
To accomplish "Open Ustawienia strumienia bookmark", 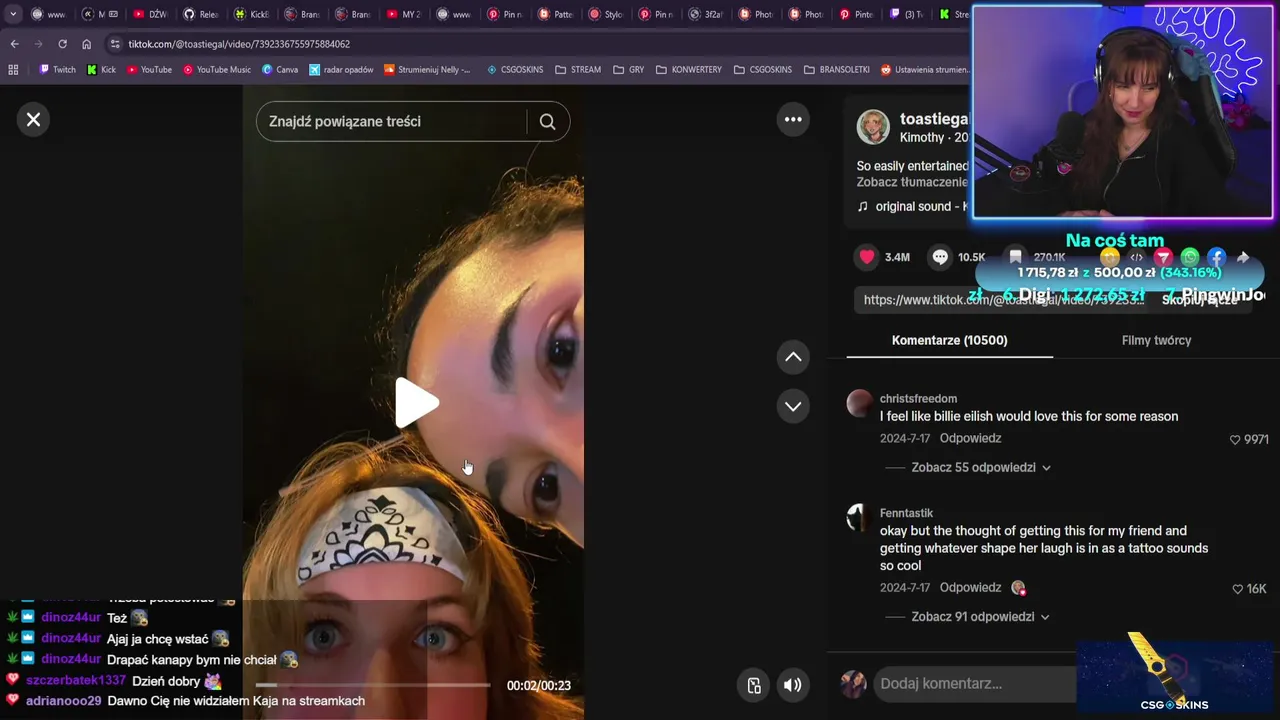I will (925, 70).
